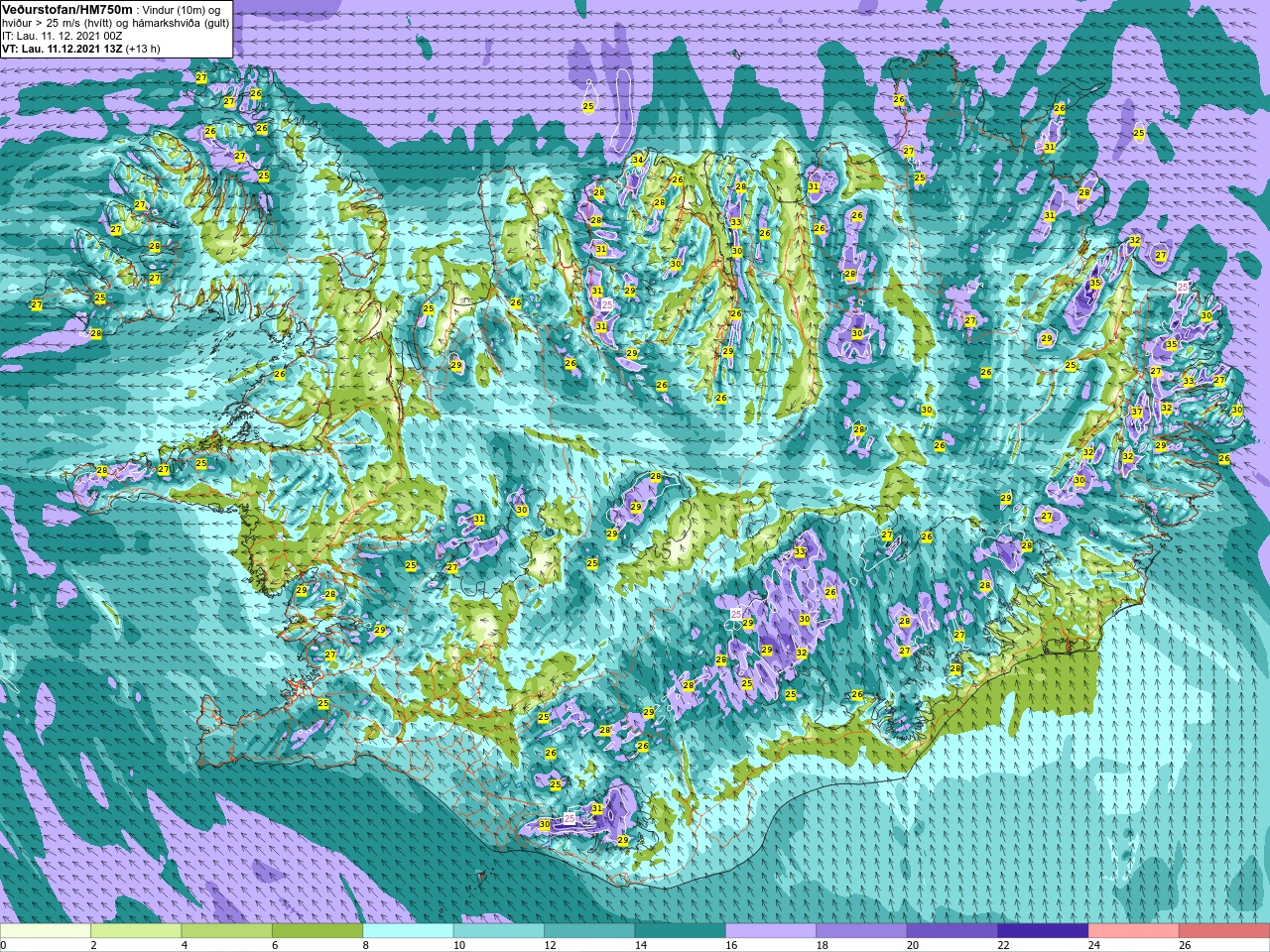1270x952 pixels.
Task: Click the salmon above-26 legend swatch
Action: coord(1224,931)
